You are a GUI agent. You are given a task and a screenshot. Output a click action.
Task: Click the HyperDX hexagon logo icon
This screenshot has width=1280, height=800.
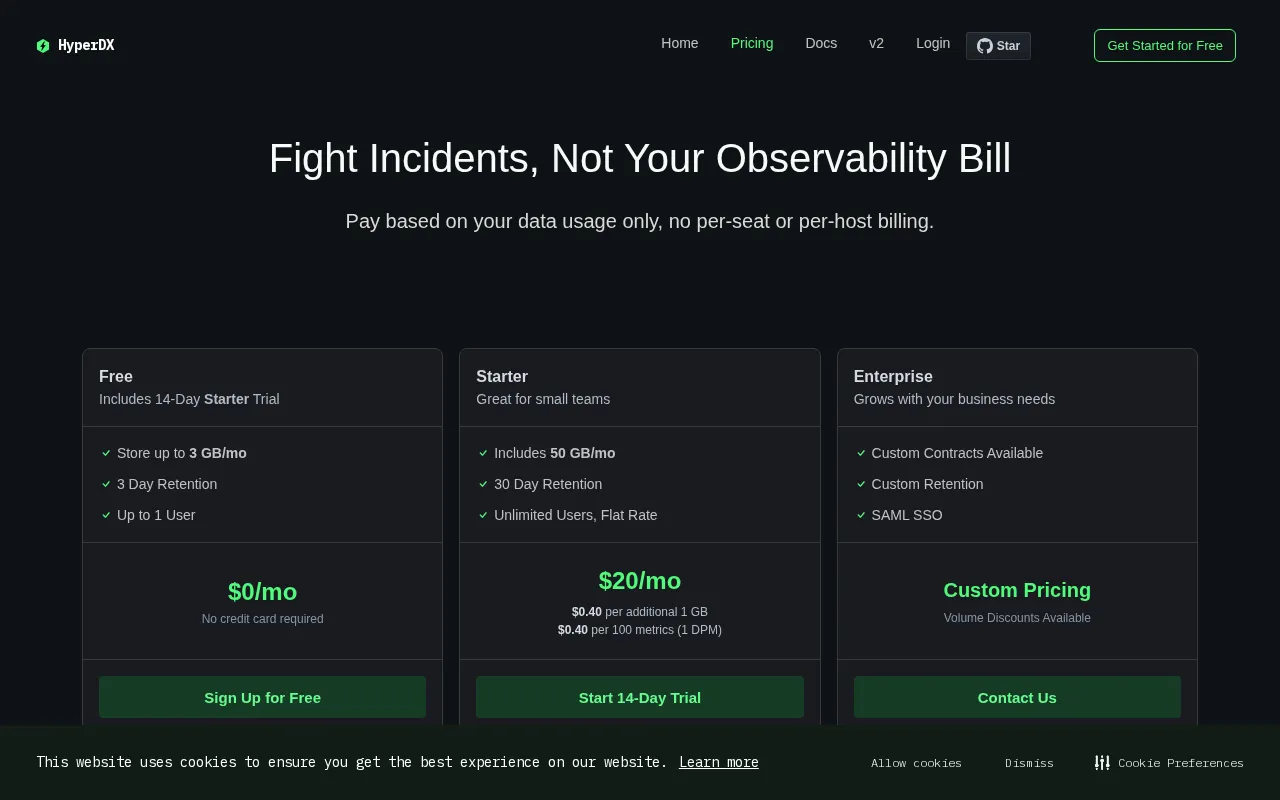(x=43, y=46)
